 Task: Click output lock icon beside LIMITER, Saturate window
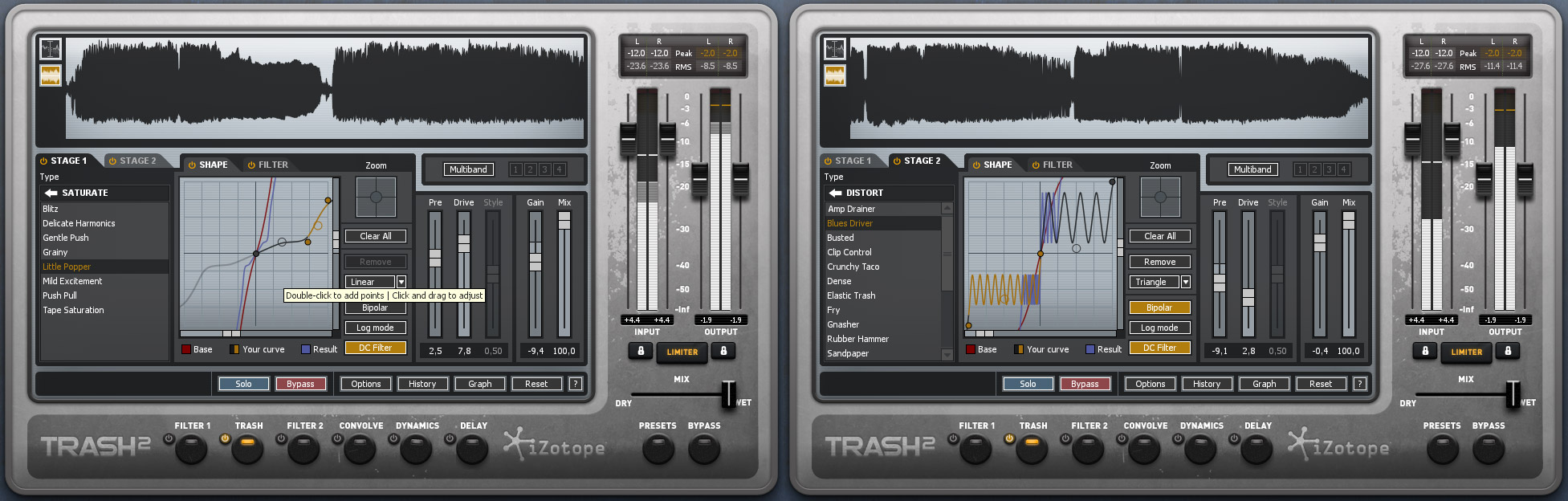coord(723,351)
